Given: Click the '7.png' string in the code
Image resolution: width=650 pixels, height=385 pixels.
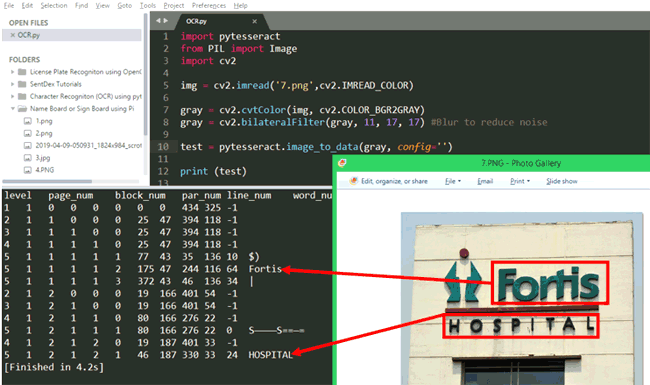Looking at the screenshot, I should coord(295,86).
